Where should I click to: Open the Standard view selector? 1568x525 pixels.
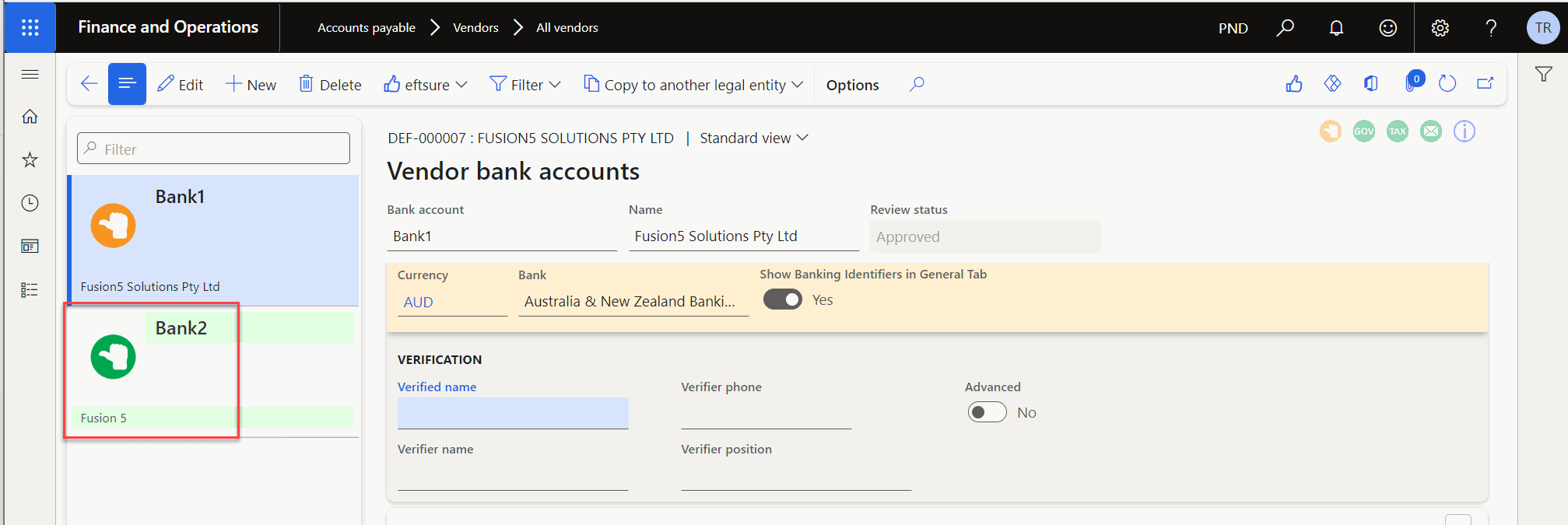coord(754,138)
